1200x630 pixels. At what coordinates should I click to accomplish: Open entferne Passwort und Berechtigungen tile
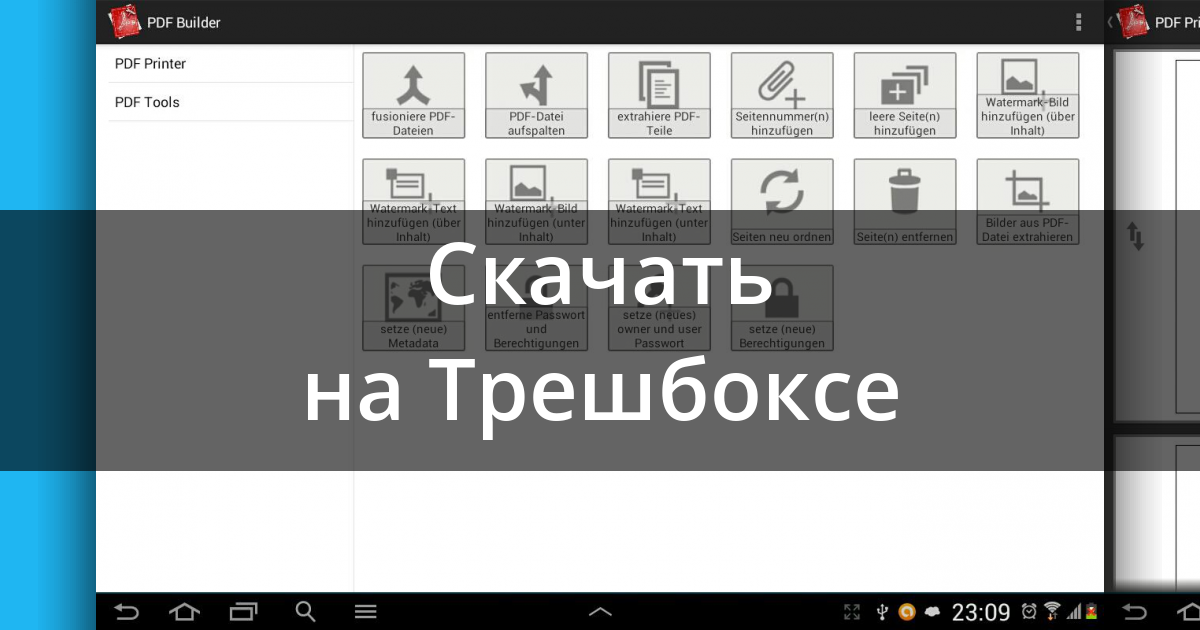pyautogui.click(x=536, y=308)
